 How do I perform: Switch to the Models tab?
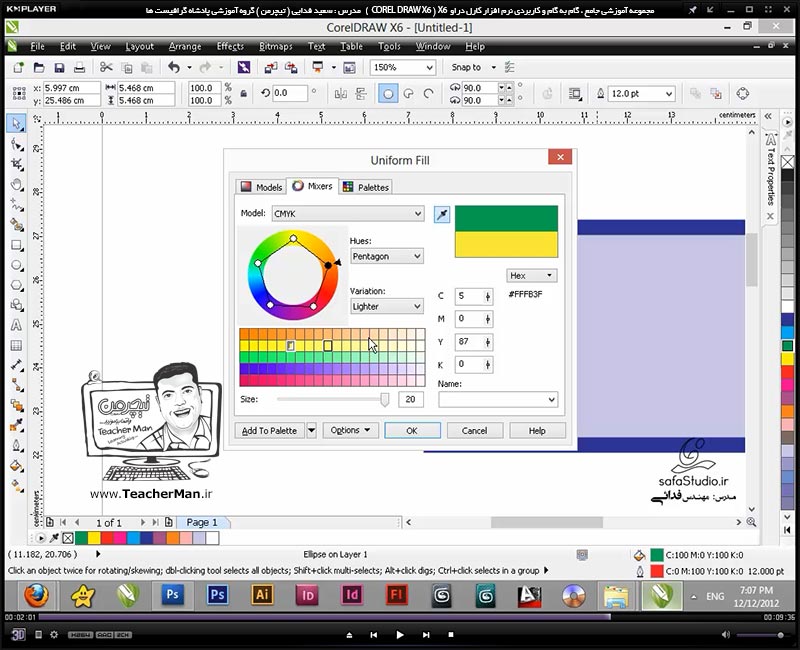tap(261, 187)
